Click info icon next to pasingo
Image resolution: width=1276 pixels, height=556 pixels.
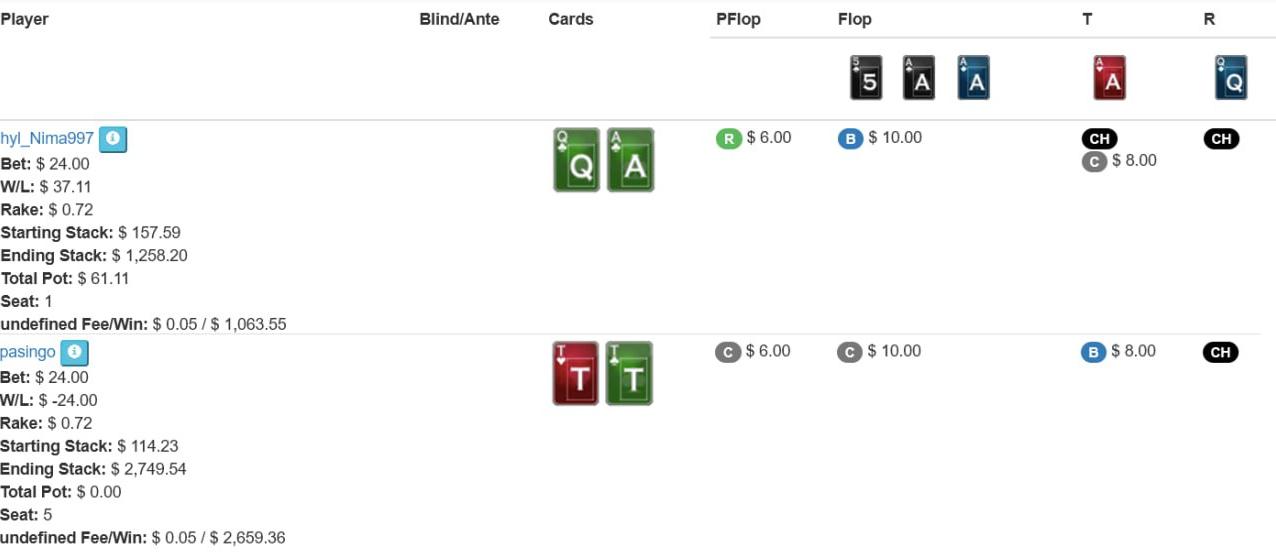(75, 353)
